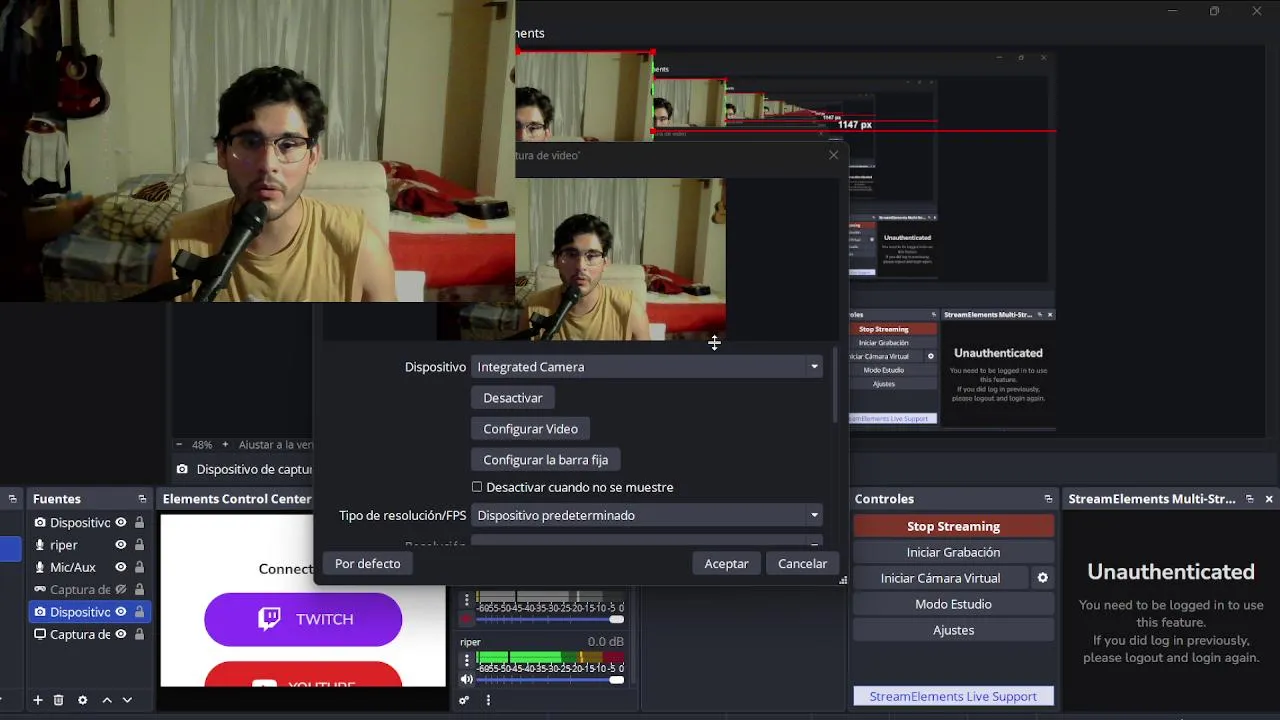Move source up with the up arrow icon
Viewport: 1280px width, 720px height.
(107, 700)
